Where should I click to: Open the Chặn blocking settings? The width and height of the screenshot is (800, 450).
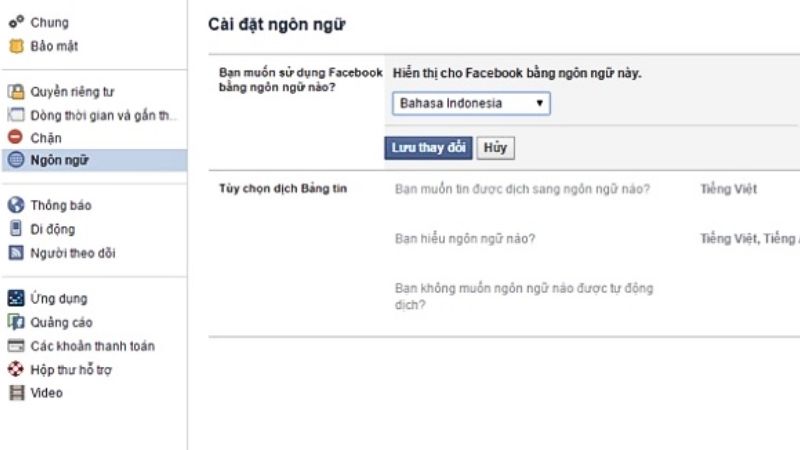tap(46, 138)
